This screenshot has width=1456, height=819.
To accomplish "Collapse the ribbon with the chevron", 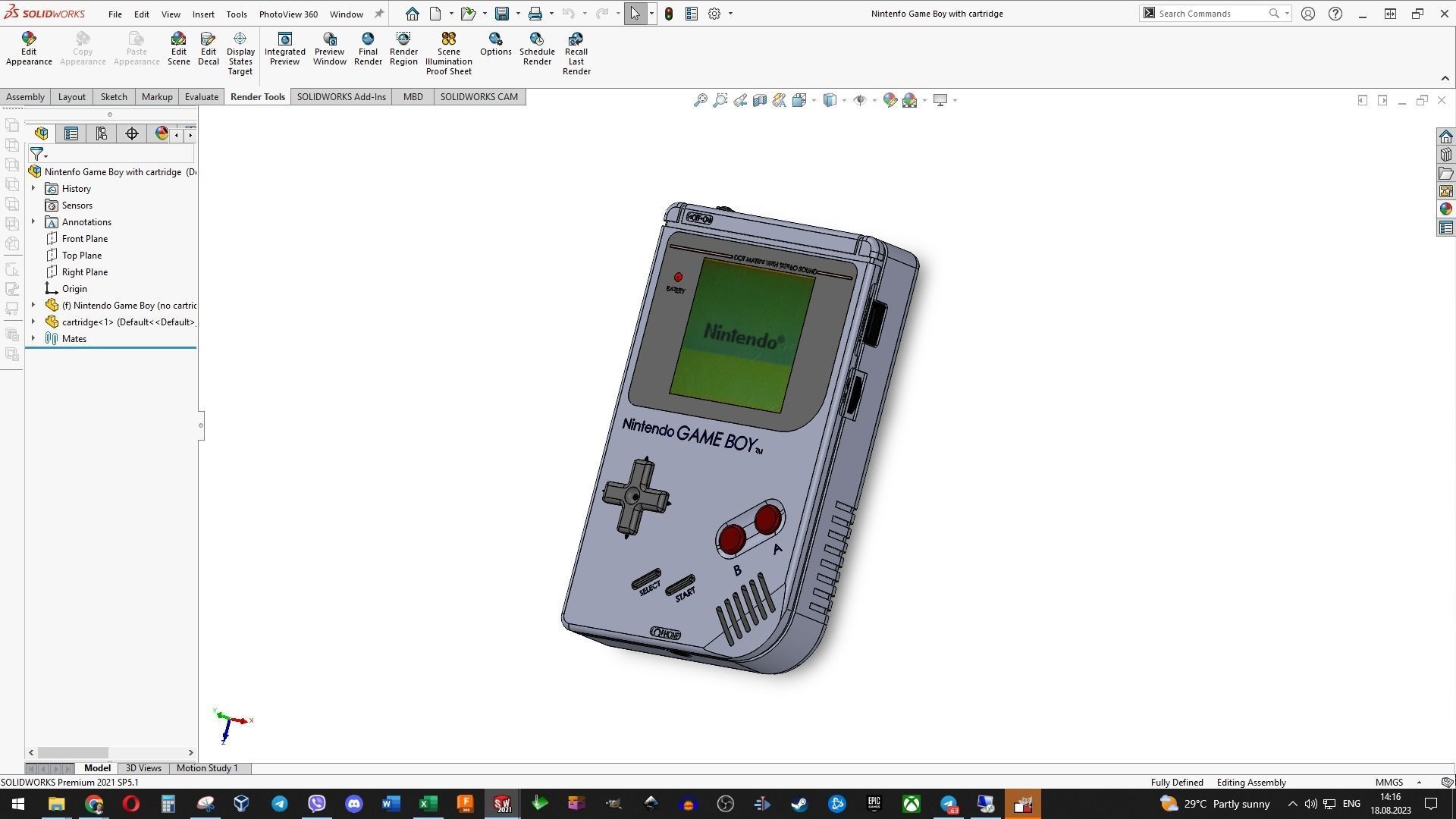I will tap(1445, 78).
